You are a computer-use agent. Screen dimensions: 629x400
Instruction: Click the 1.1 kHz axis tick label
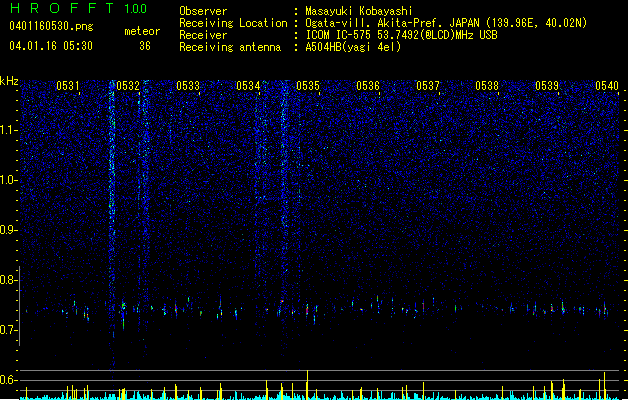[x=9, y=130]
